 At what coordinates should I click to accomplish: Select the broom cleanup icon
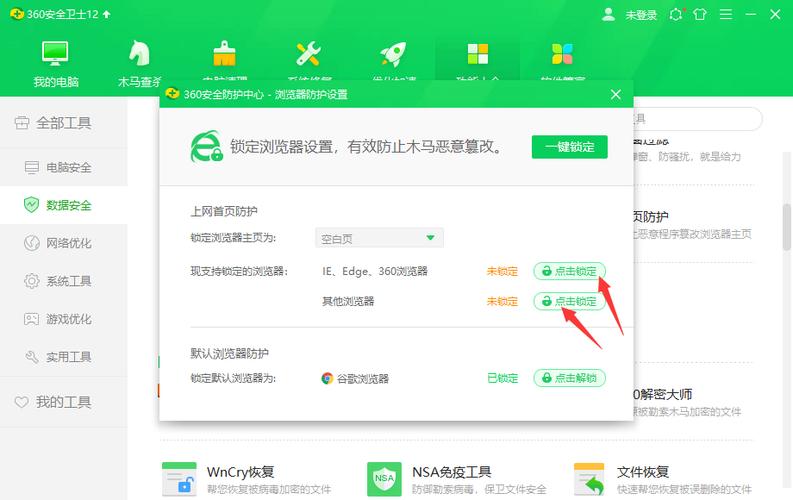(224, 54)
